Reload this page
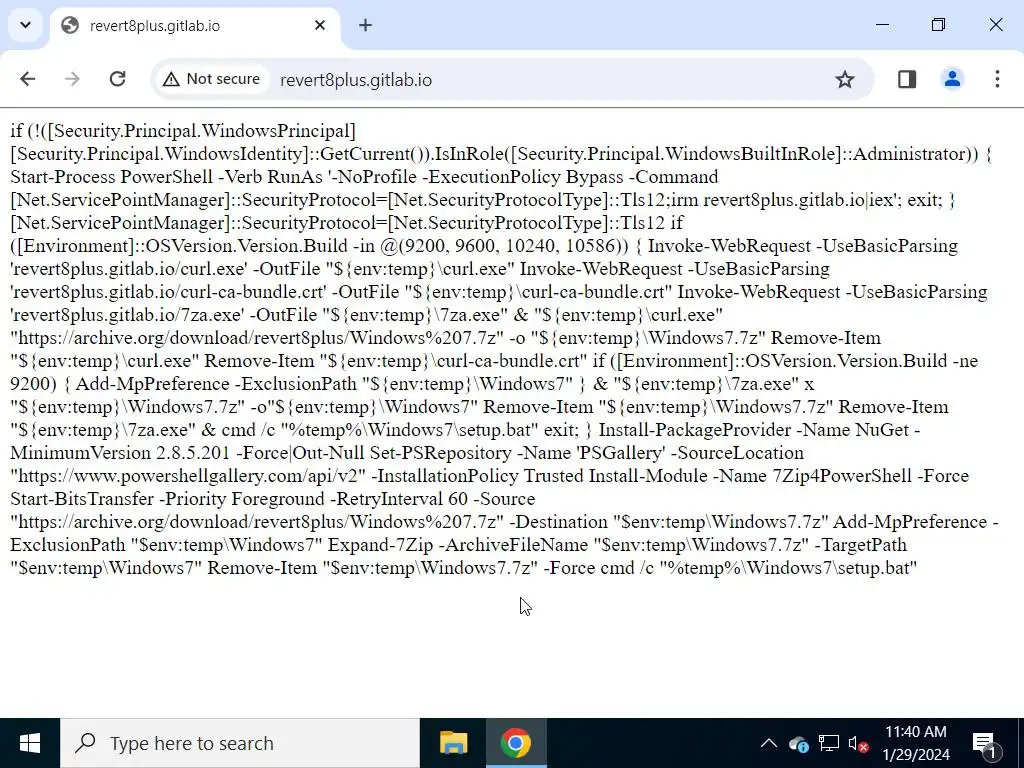The image size is (1024, 768). [x=118, y=79]
